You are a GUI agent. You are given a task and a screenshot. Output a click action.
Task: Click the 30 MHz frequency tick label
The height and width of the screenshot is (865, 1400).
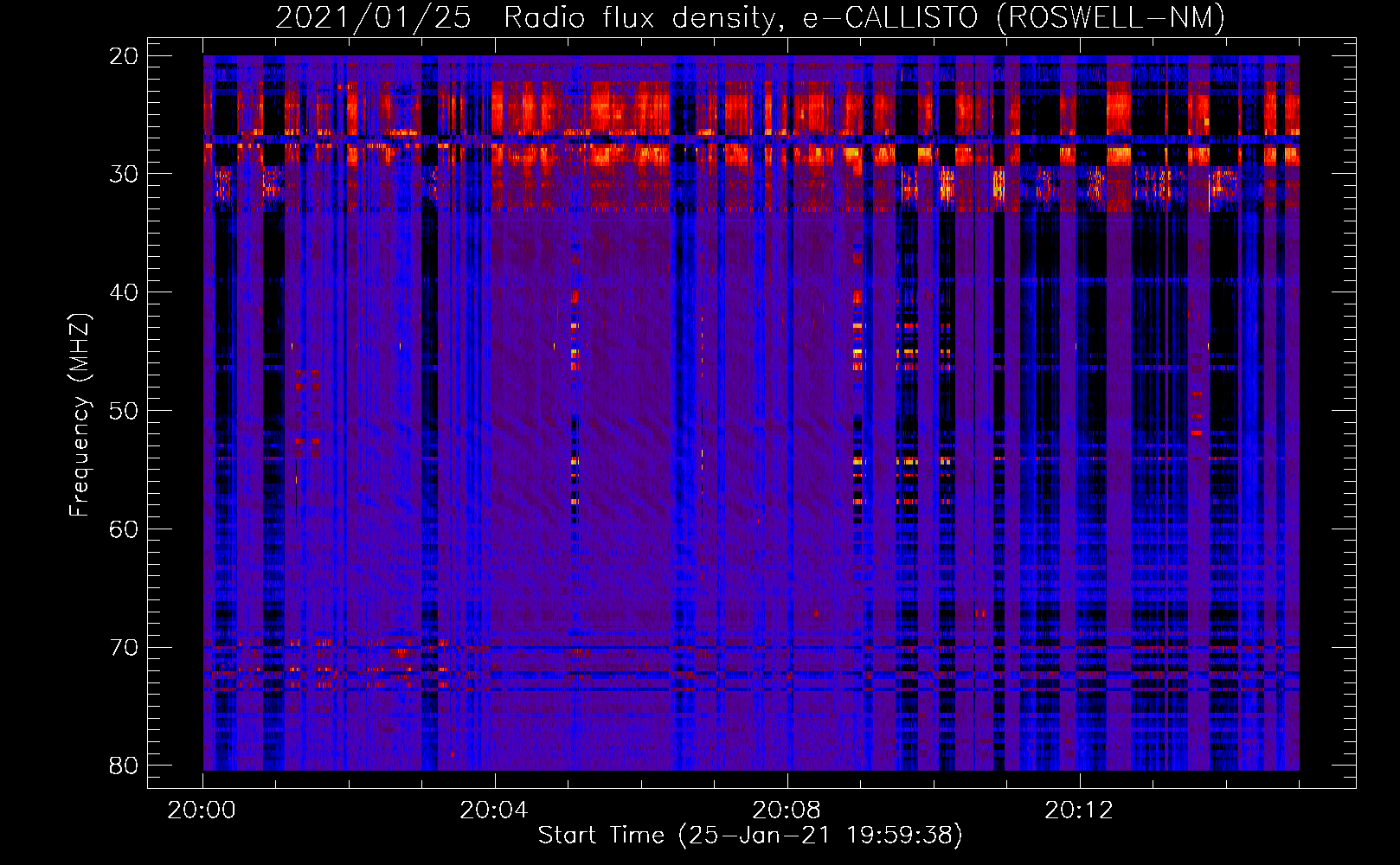click(124, 174)
